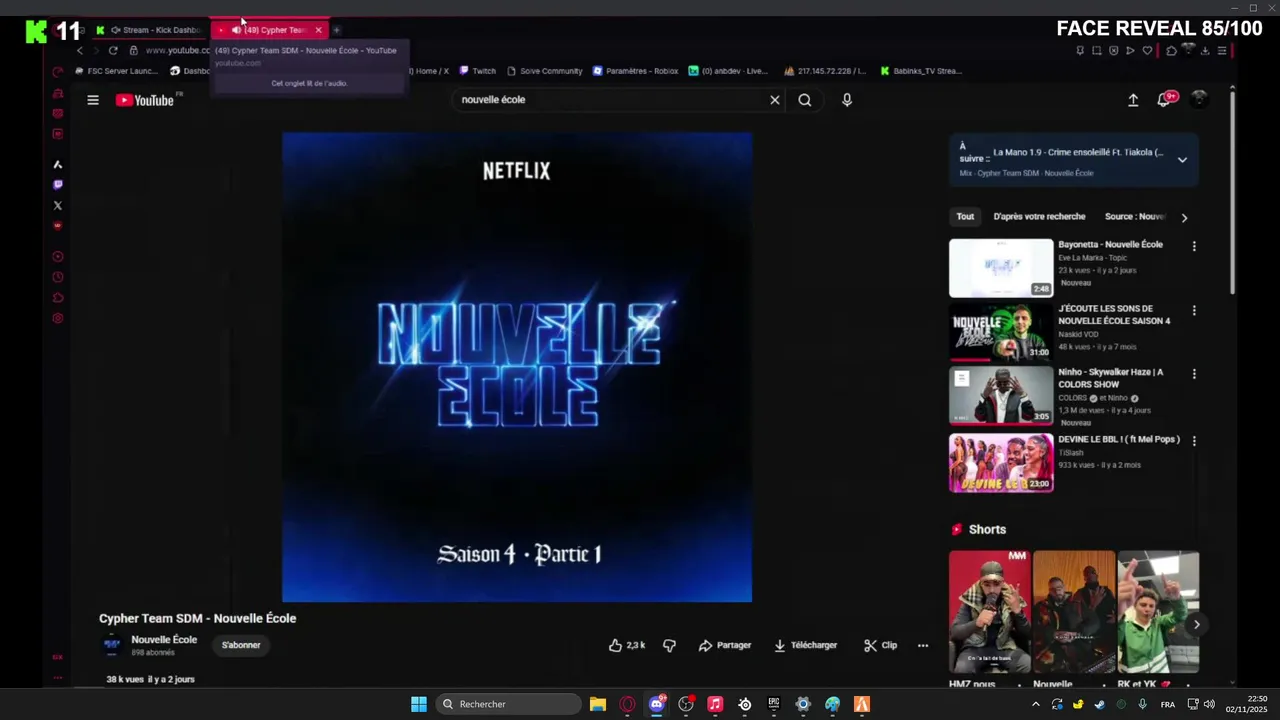Open more actions under the video
Viewport: 1280px width, 720px height.
[x=923, y=645]
